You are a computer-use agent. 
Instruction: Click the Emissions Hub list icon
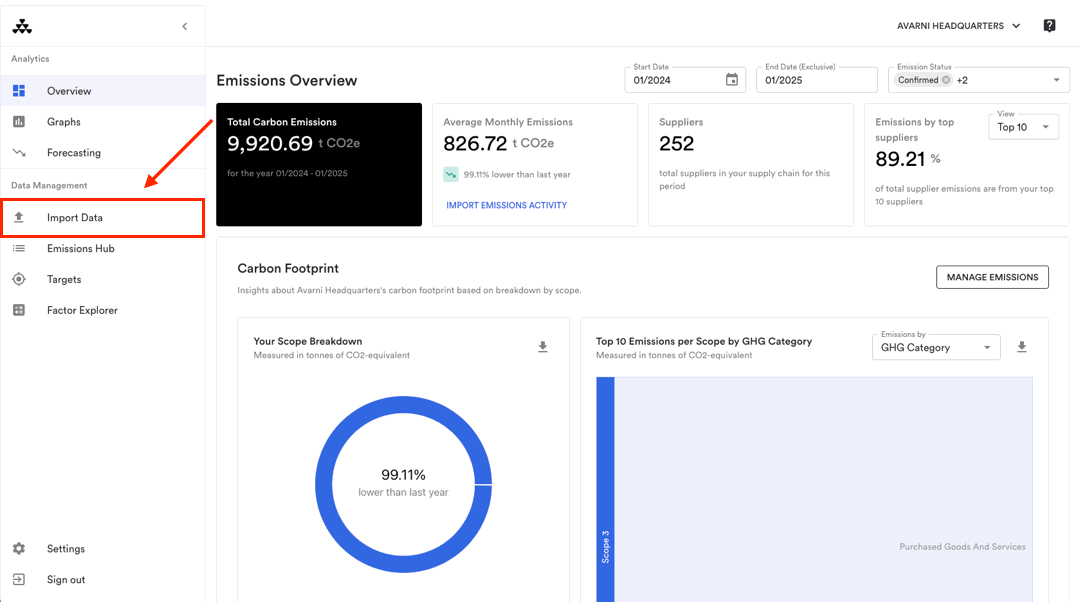[x=19, y=249]
